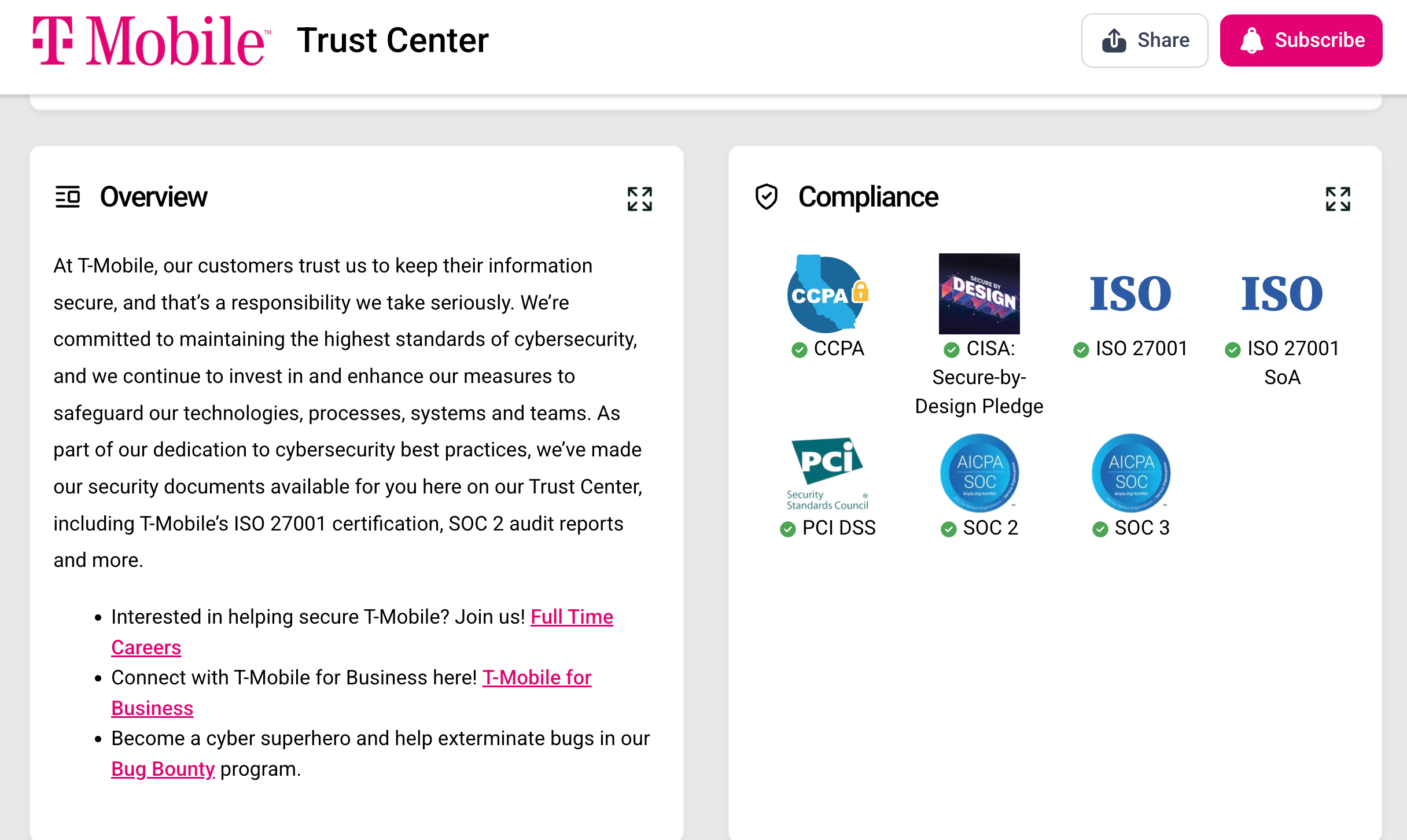The image size is (1407, 840).
Task: Expand the Compliance panel
Action: coord(1338,198)
